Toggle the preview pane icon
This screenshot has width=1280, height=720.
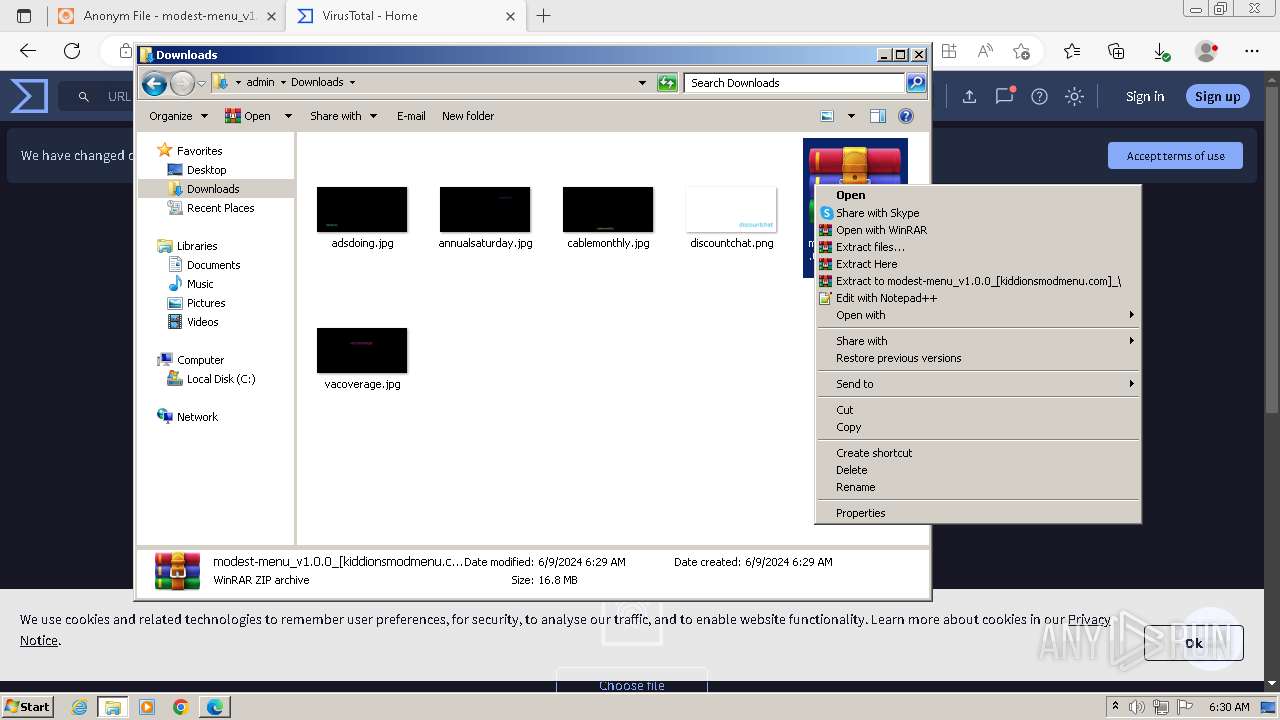(x=877, y=116)
